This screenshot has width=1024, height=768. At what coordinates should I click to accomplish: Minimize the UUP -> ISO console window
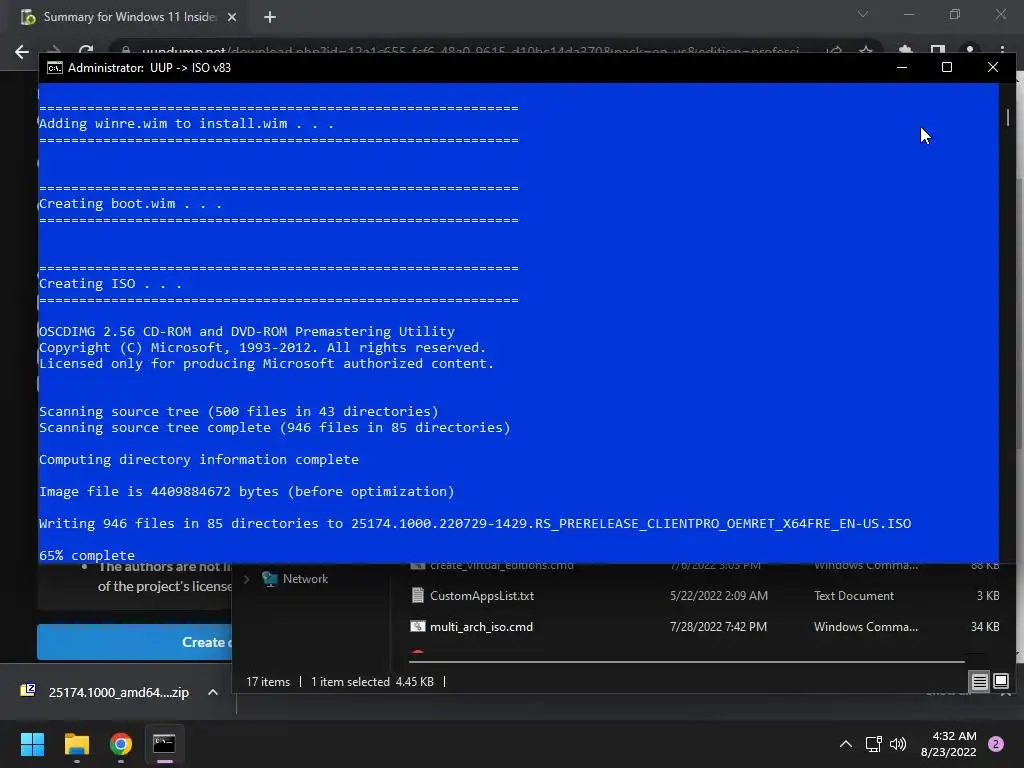(902, 67)
